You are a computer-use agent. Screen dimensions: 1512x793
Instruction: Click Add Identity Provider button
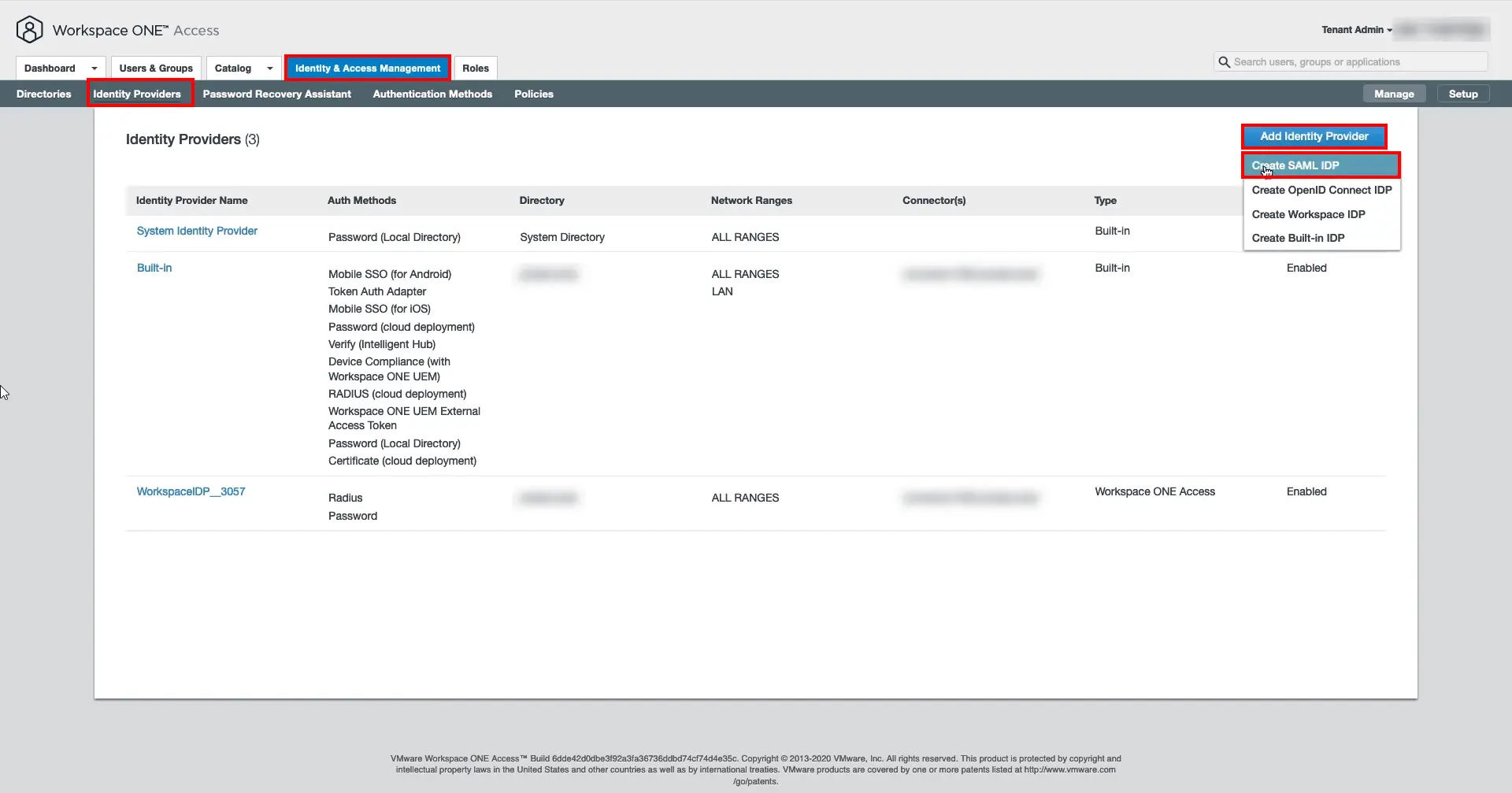[x=1314, y=136]
